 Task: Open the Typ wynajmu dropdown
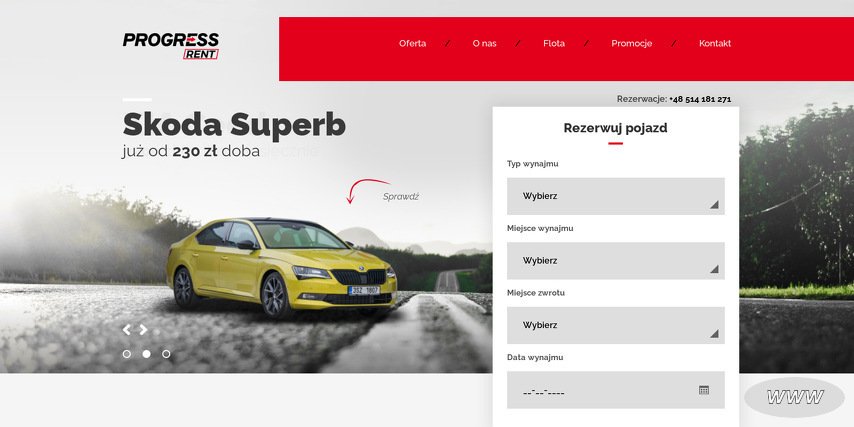615,196
